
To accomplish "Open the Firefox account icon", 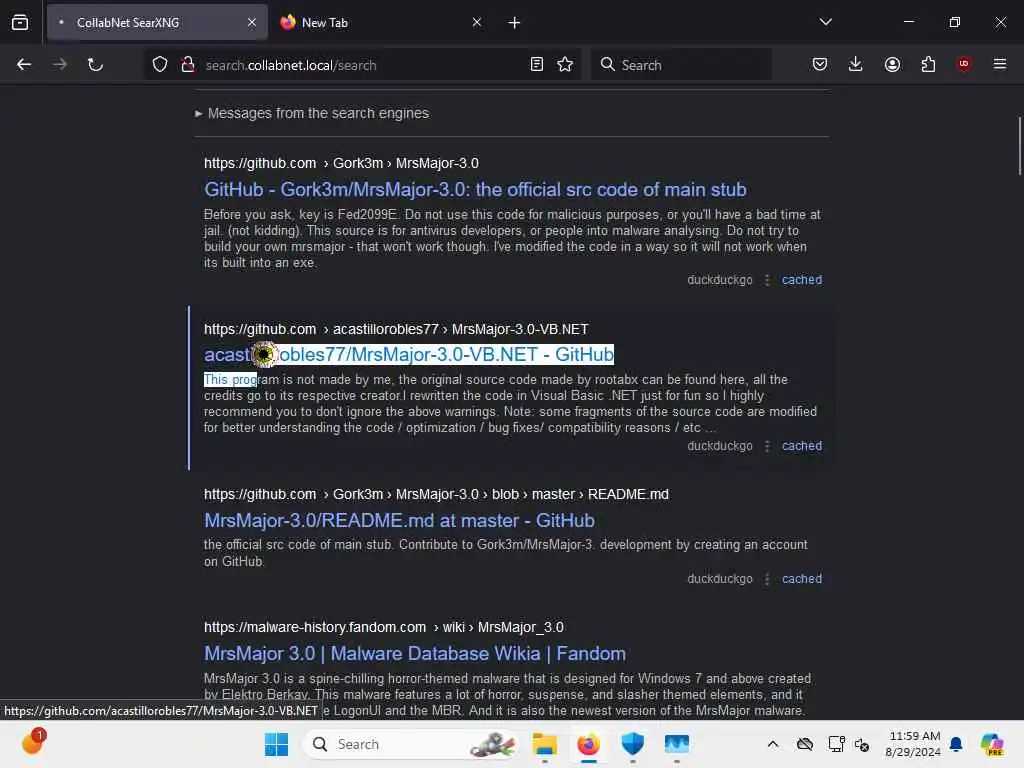I will point(892,64).
